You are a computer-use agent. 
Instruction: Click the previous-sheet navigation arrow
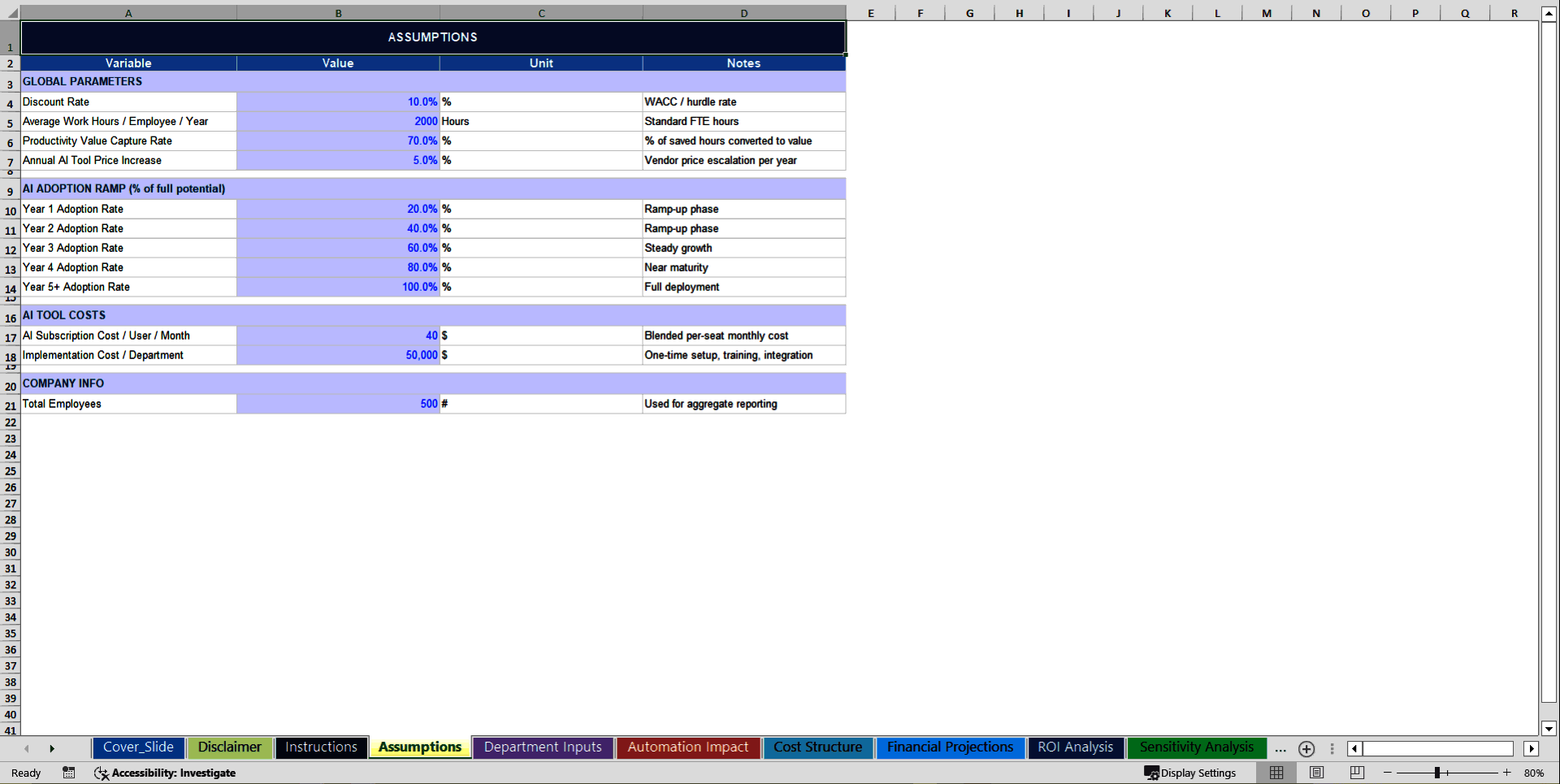[x=27, y=748]
